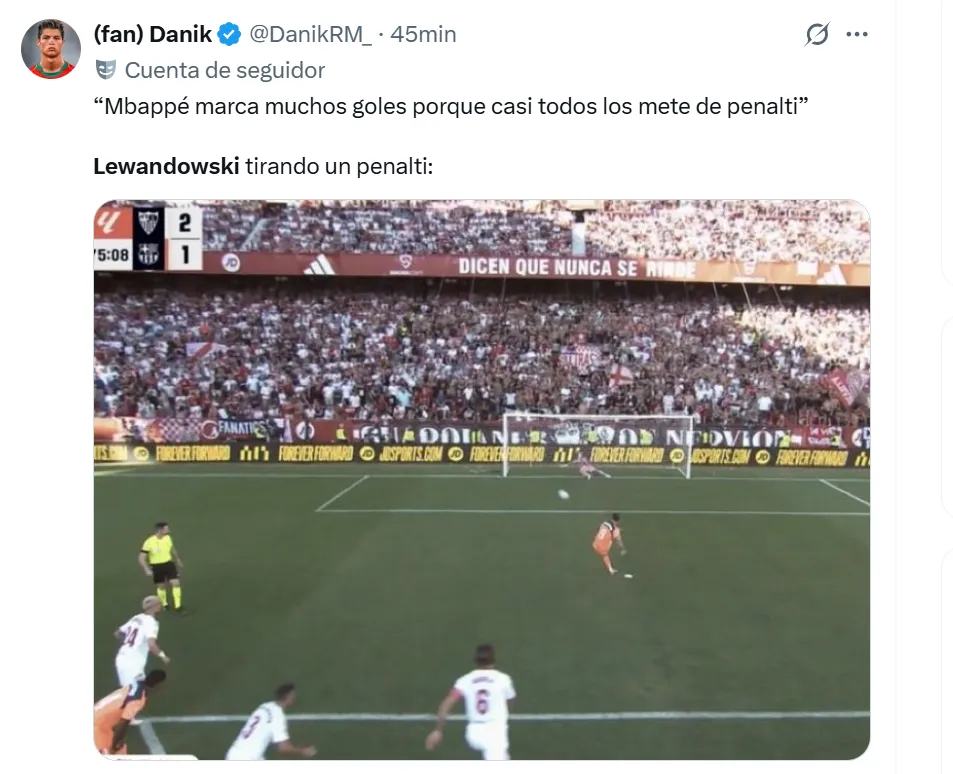Screen dimensions: 953x774
Task: Click the bold Lewandowski text
Action: click(166, 166)
